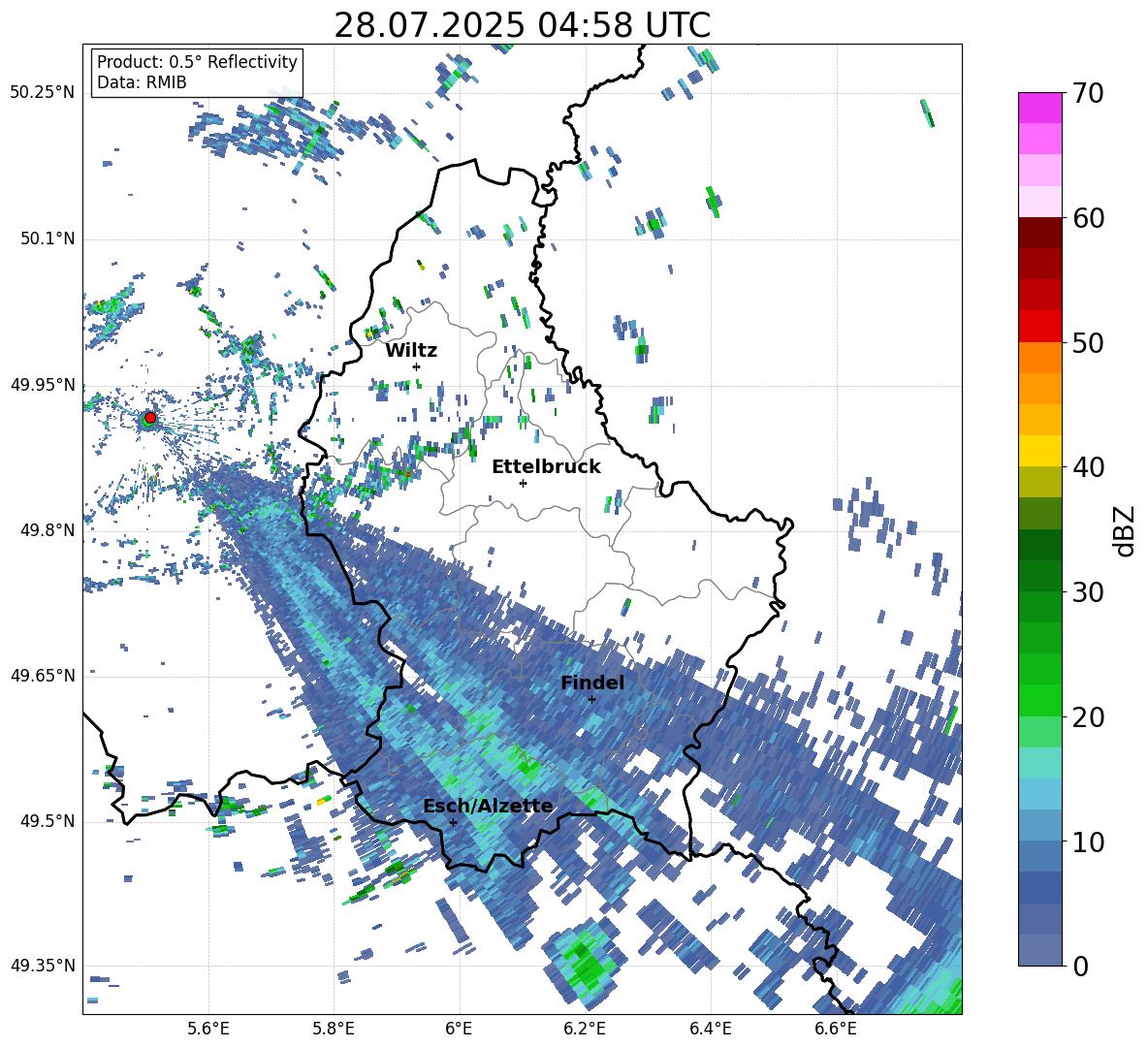Image resolution: width=1148 pixels, height=1048 pixels.
Task: Click the Ettelbruck city label
Action: 546,467
